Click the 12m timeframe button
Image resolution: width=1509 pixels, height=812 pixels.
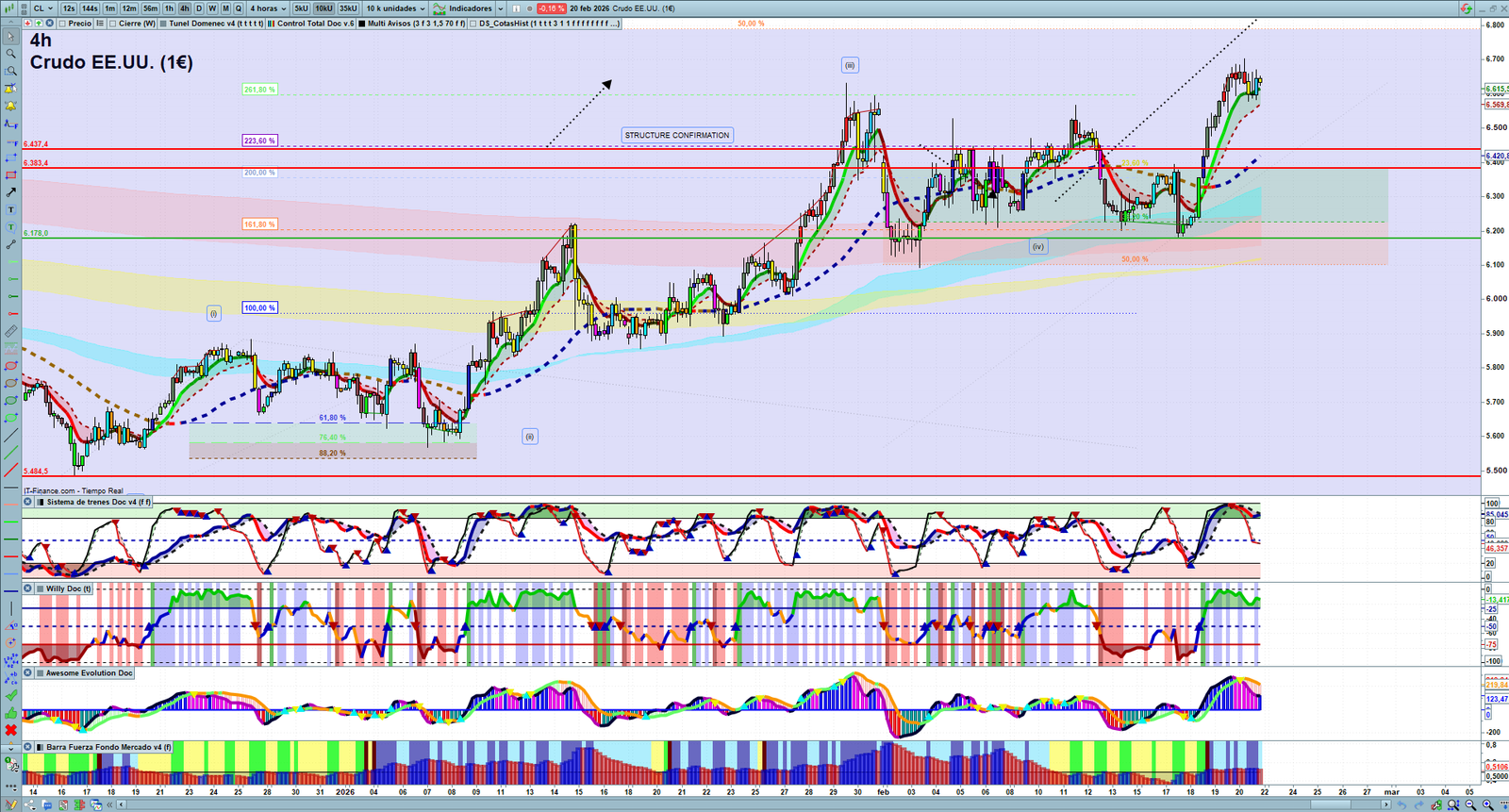(x=129, y=8)
